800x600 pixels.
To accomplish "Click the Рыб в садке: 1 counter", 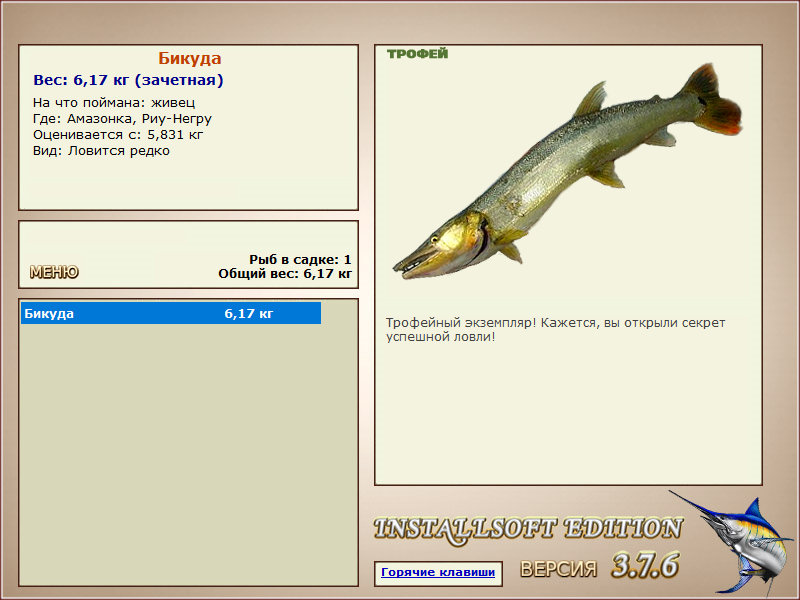I will pos(300,259).
